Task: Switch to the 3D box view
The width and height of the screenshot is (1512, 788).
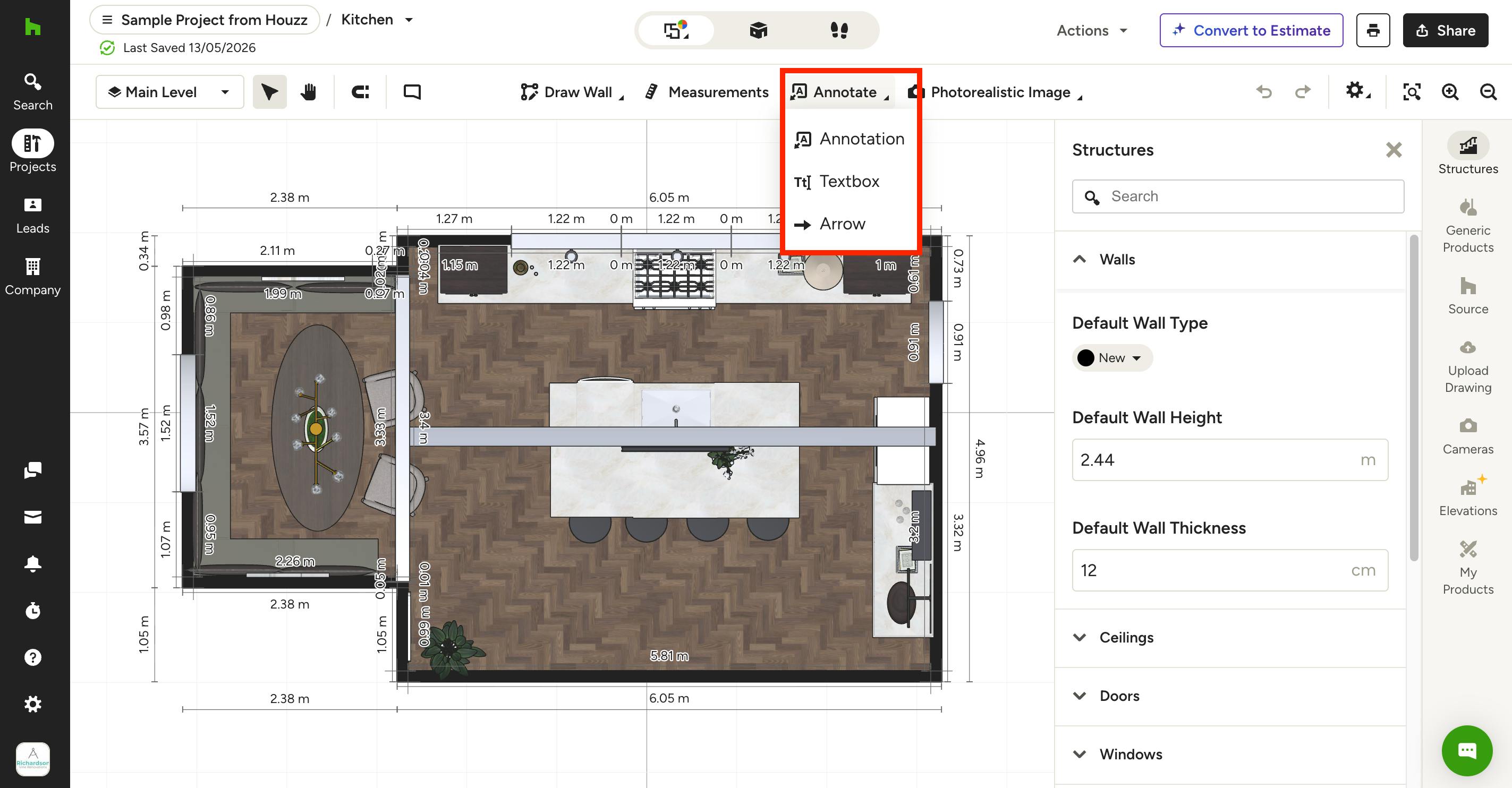Action: click(758, 30)
